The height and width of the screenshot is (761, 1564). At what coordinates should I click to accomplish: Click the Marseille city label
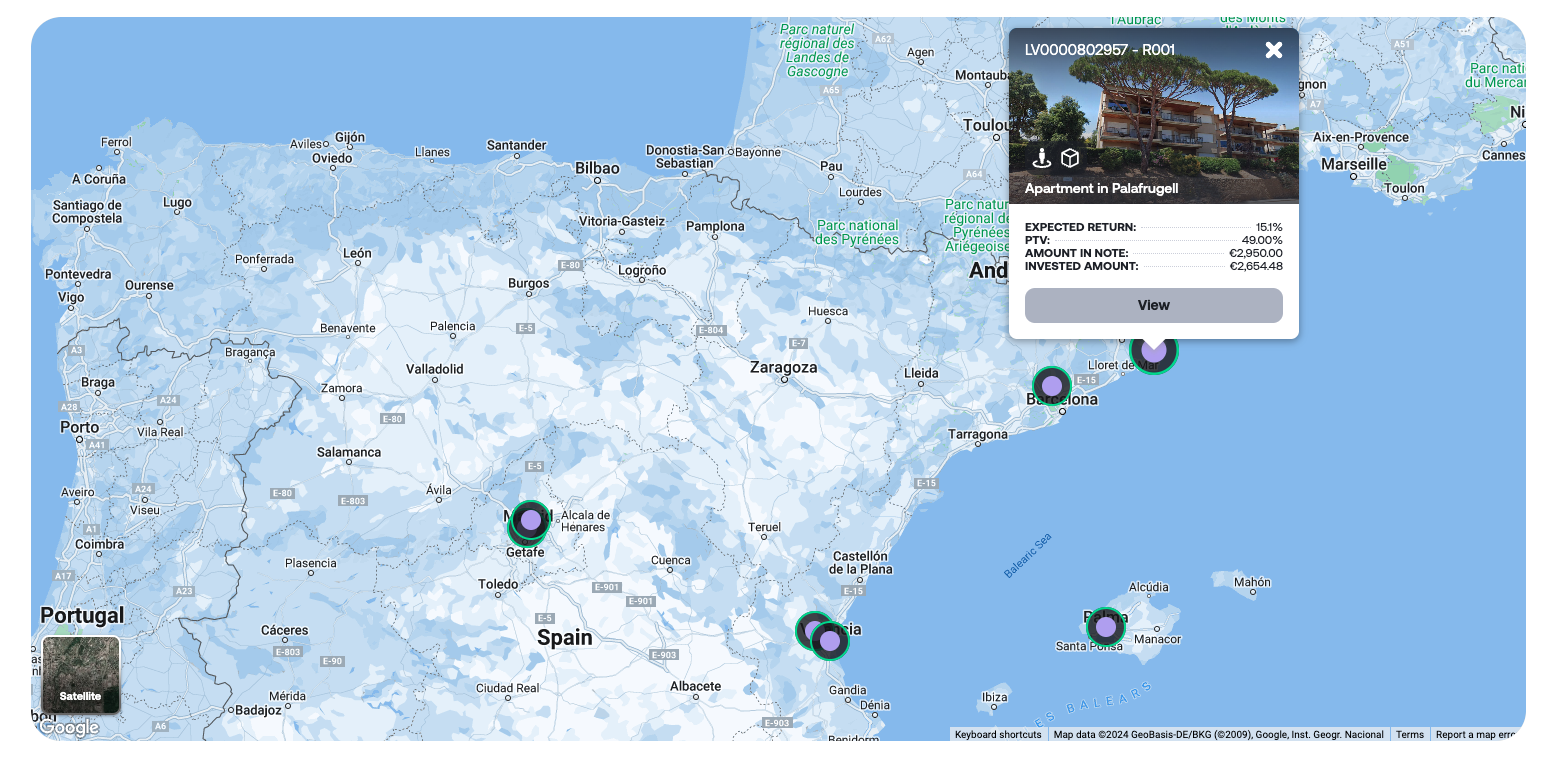(x=1354, y=164)
